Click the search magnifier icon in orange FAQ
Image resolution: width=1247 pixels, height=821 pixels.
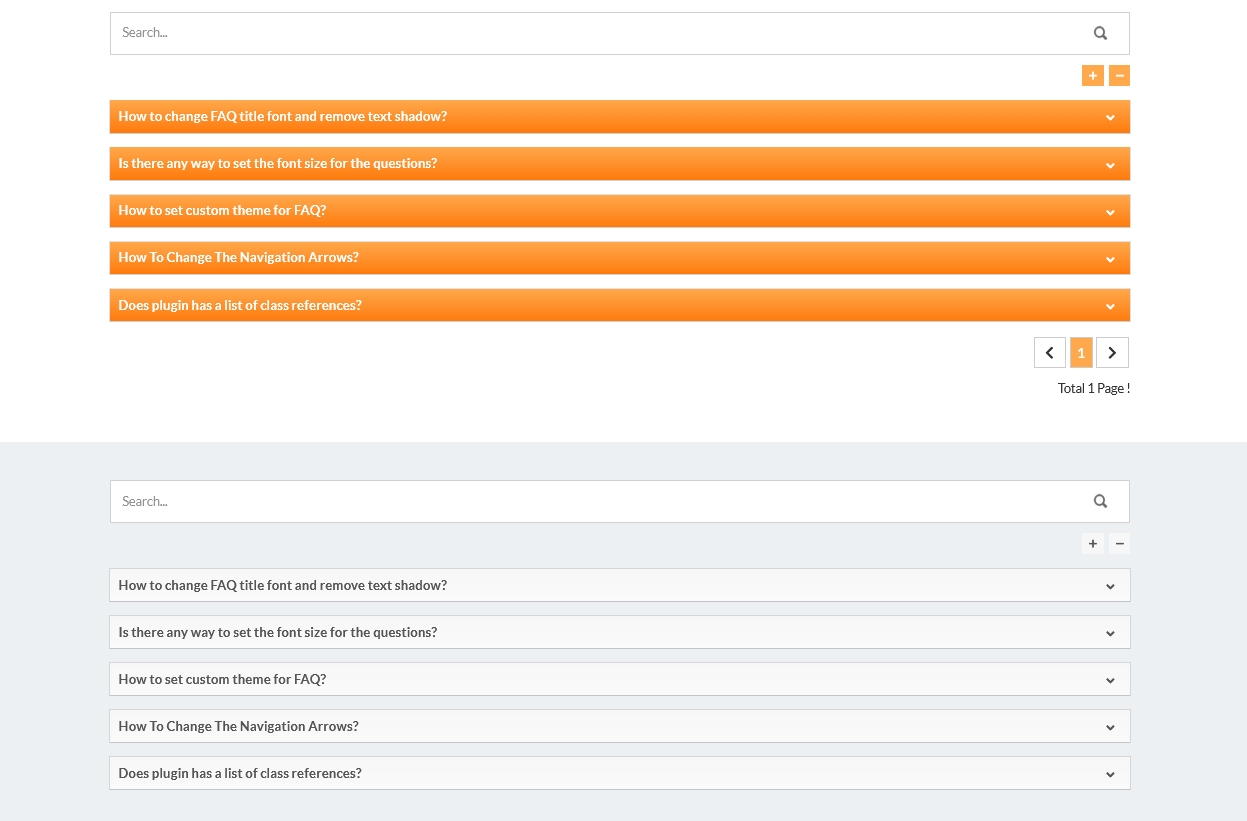pos(1100,33)
